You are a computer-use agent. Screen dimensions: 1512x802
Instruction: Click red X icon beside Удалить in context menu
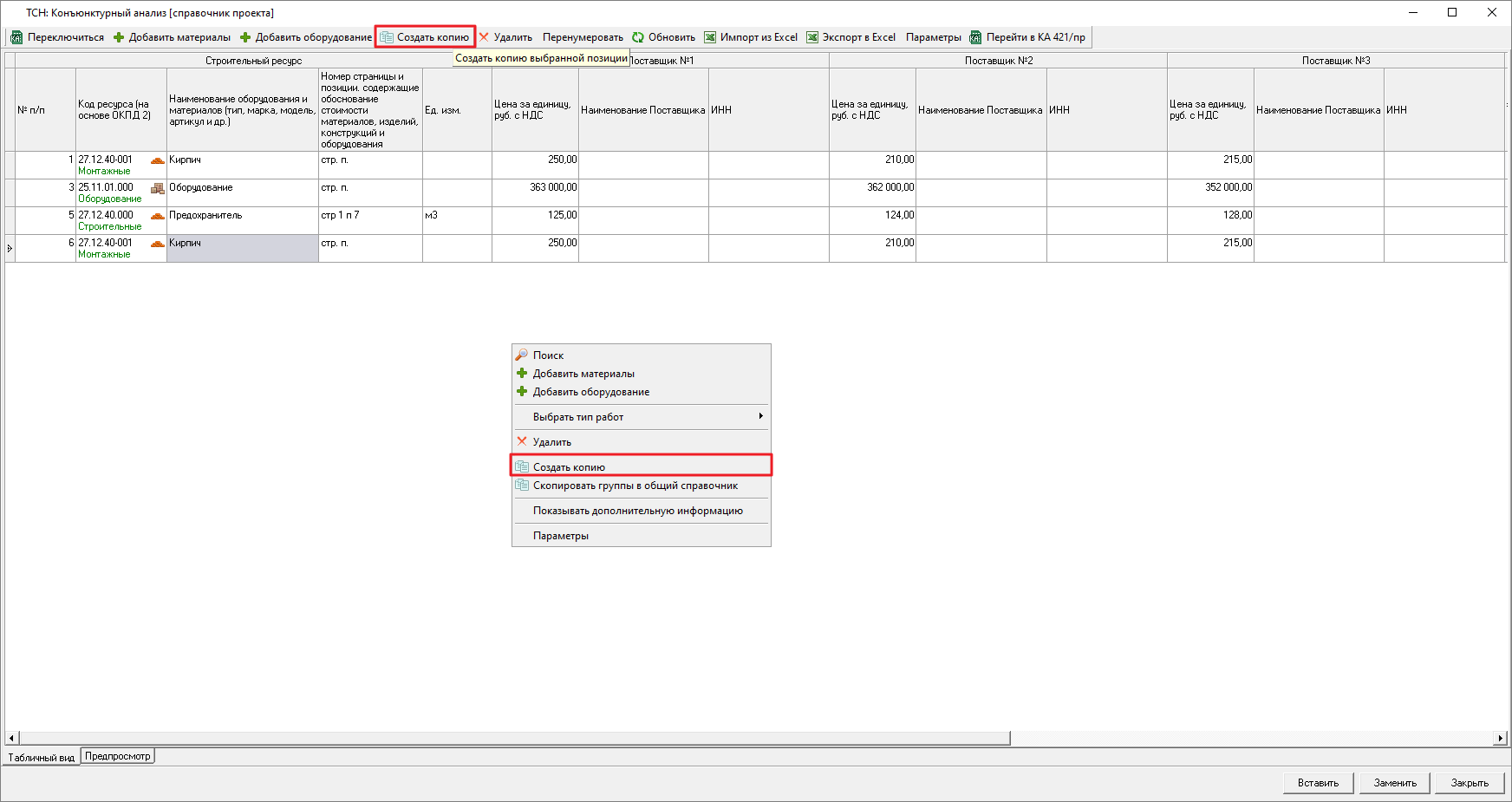click(x=522, y=441)
